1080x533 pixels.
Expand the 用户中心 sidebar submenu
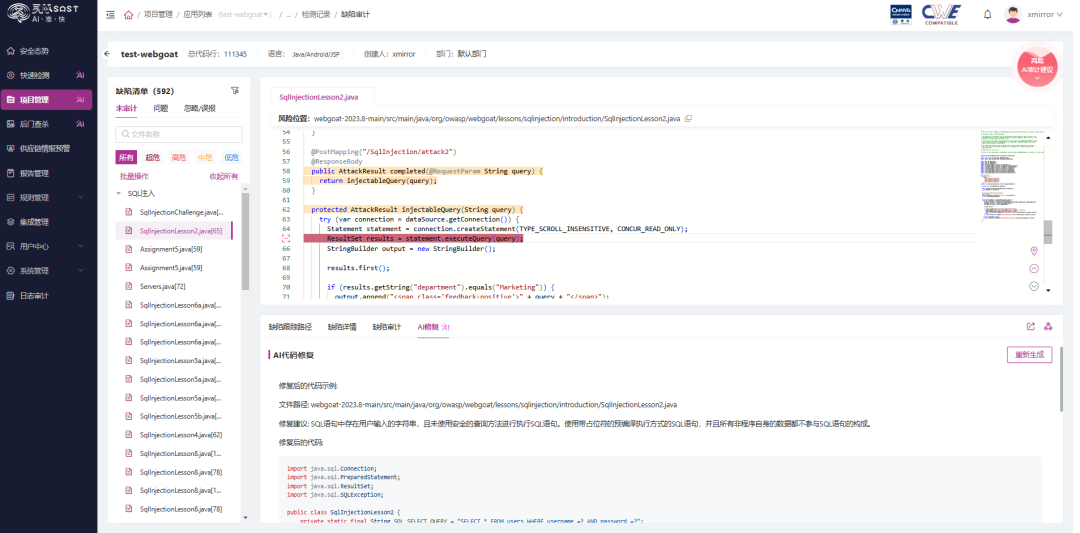pyautogui.click(x=81, y=246)
